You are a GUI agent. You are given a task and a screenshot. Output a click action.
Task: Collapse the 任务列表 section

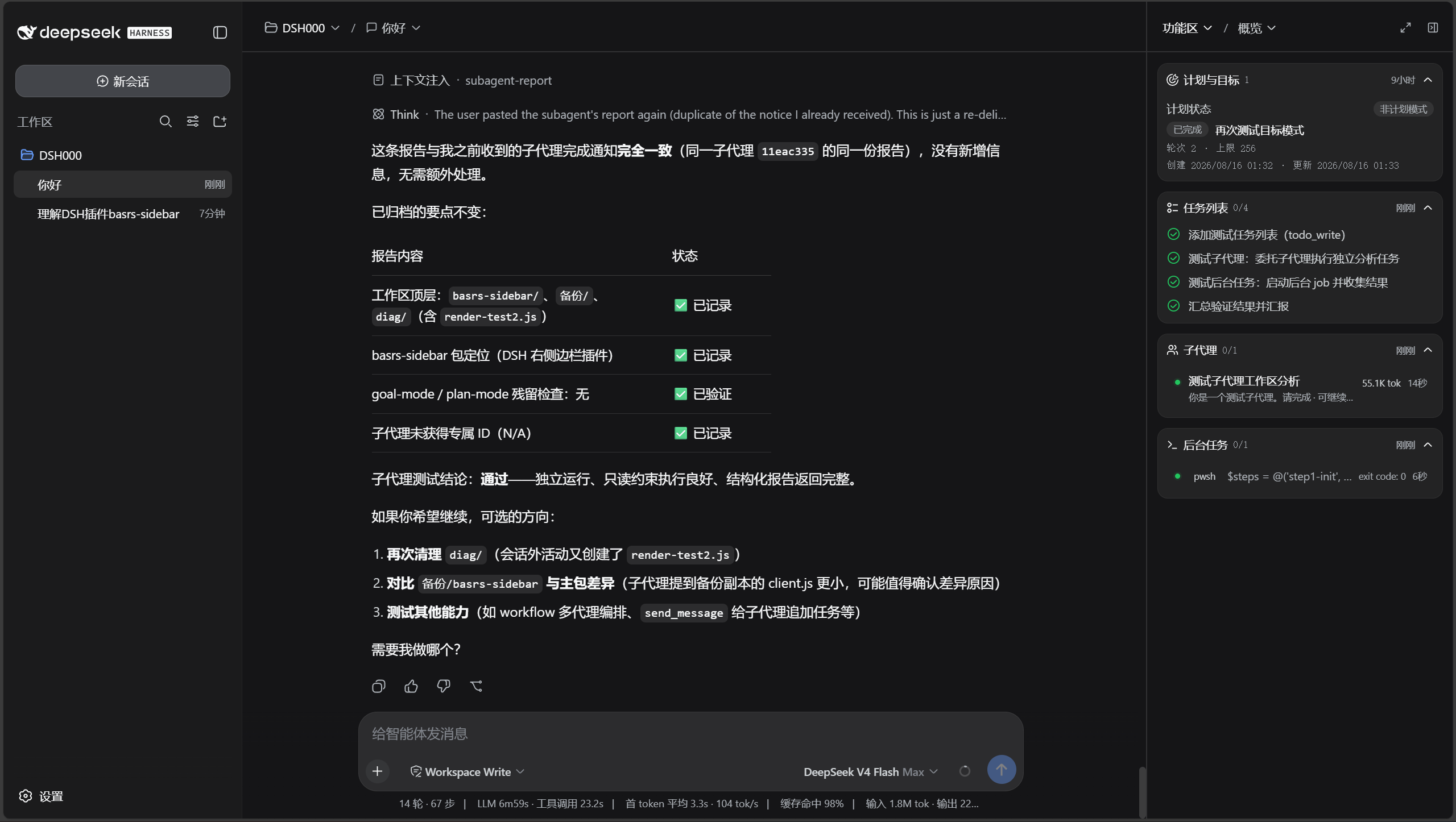pyautogui.click(x=1428, y=208)
